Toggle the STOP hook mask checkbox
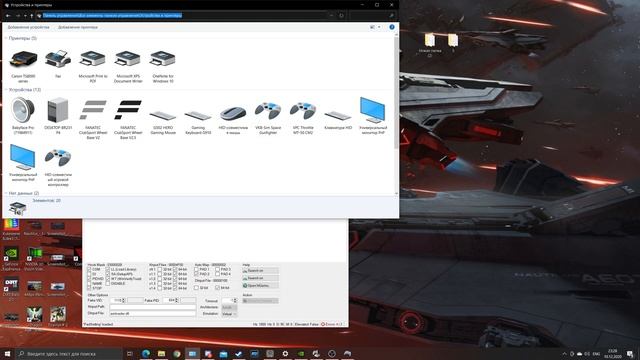Viewport: 640px width, 360px height. tap(89, 288)
